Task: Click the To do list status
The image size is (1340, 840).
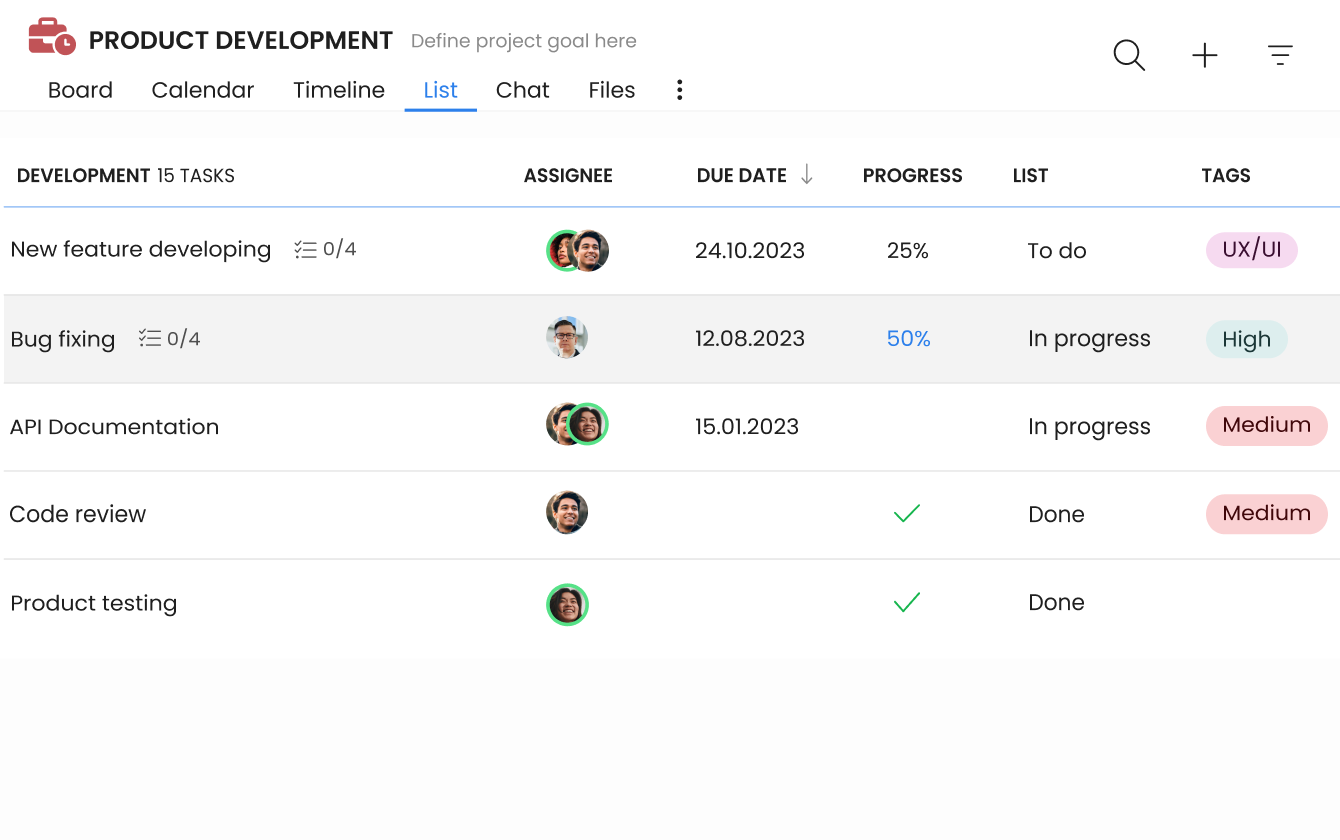Action: pos(1057,250)
